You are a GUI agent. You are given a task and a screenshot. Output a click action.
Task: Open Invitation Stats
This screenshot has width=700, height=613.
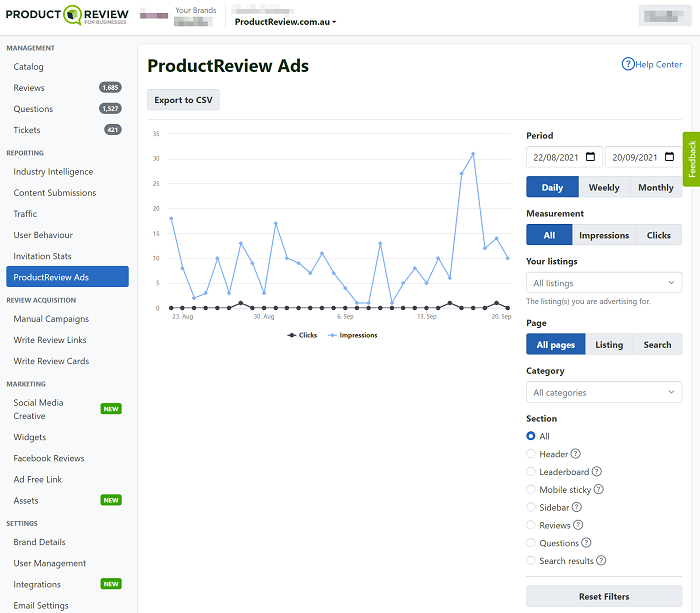(67, 256)
